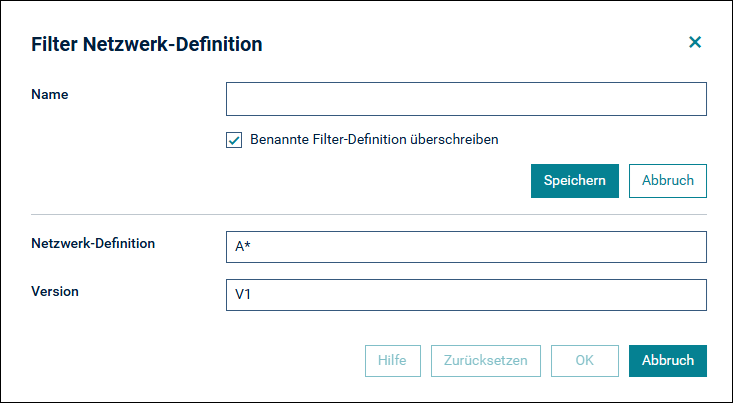Click Abbruch next to Speichern
The image size is (734, 406).
point(668,181)
